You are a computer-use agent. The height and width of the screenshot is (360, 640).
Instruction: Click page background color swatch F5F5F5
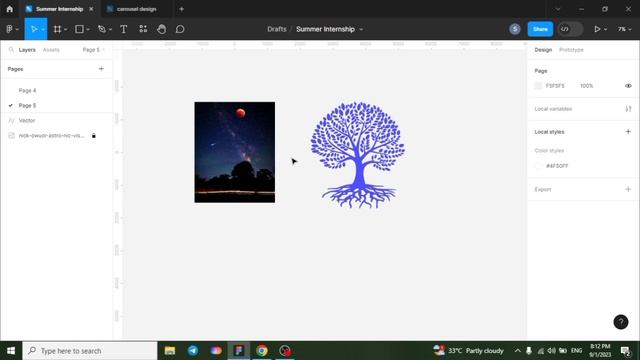coord(538,86)
